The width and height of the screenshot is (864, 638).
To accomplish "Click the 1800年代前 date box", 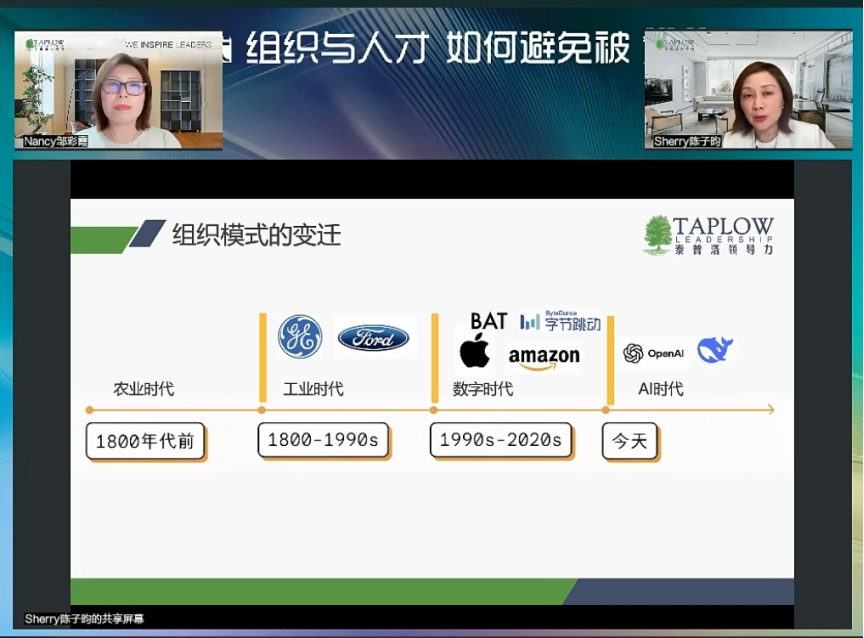I will click(145, 441).
